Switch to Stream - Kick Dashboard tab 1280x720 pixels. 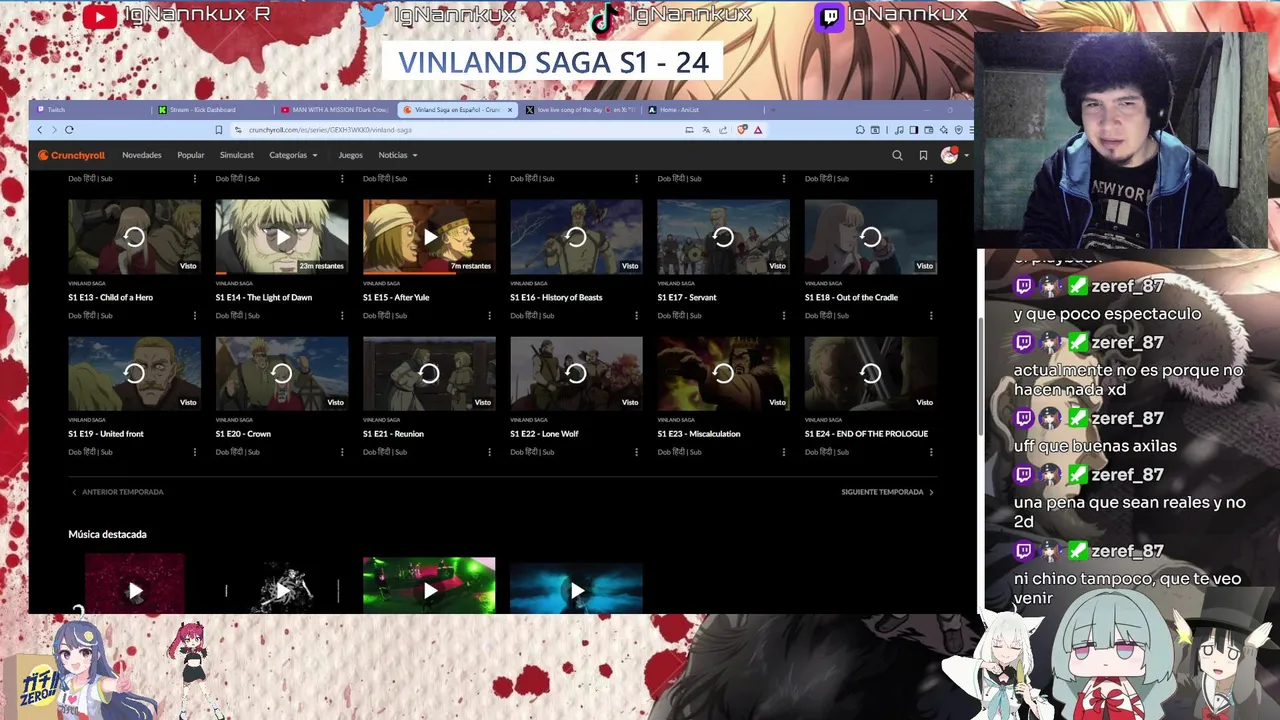[212, 110]
